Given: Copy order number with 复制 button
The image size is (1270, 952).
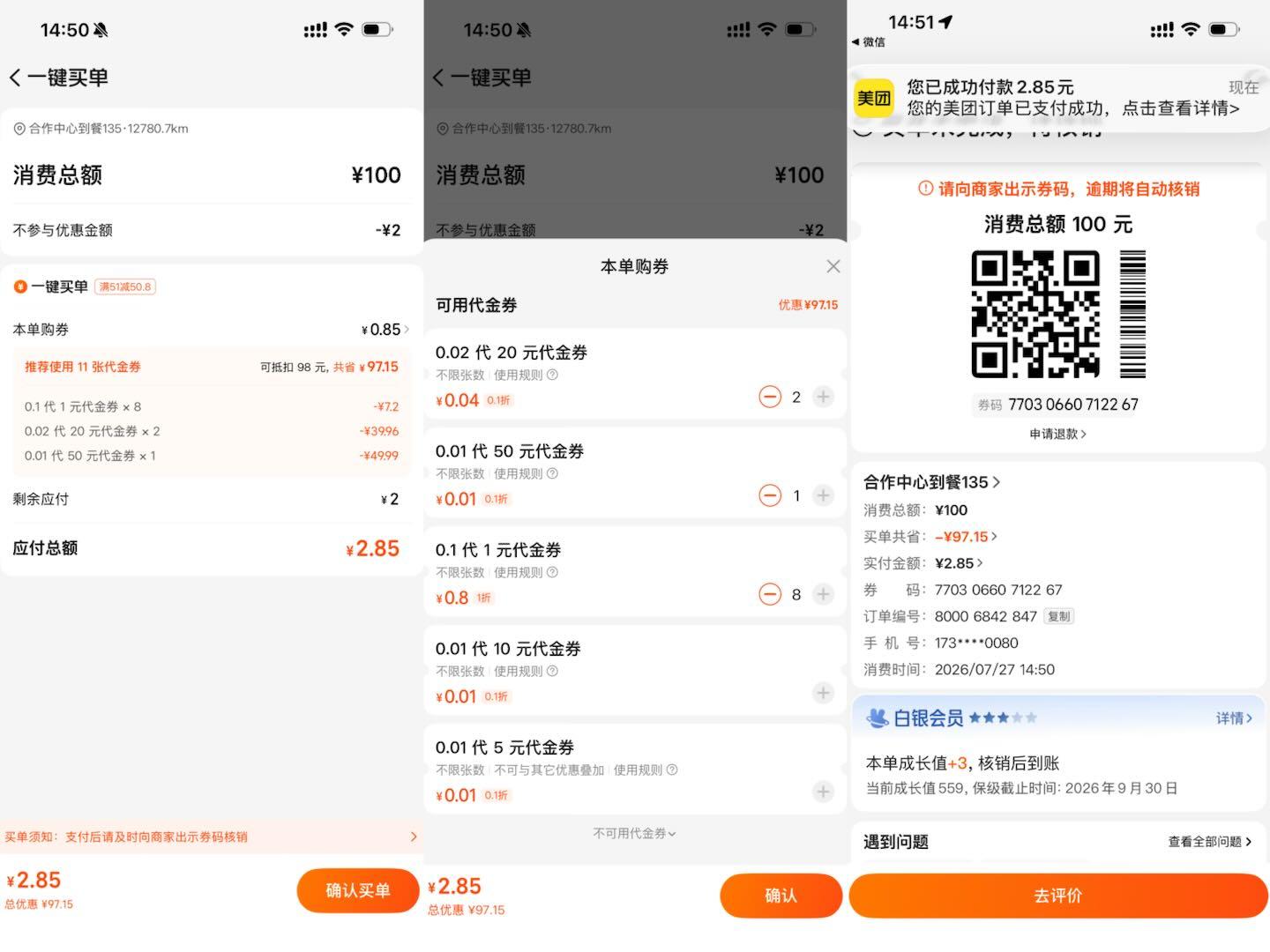Looking at the screenshot, I should 1059,616.
